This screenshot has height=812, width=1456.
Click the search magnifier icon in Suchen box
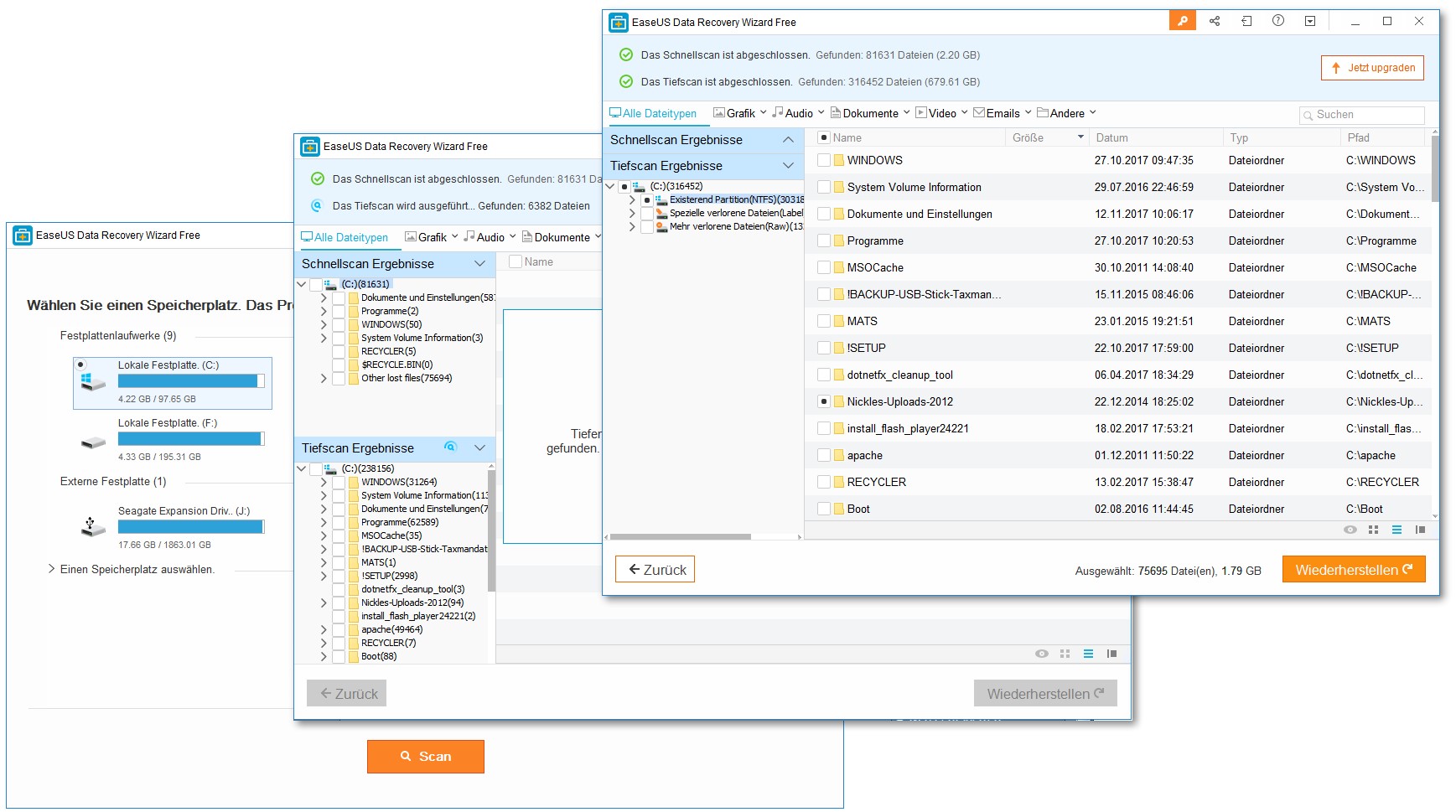pyautogui.click(x=1308, y=115)
